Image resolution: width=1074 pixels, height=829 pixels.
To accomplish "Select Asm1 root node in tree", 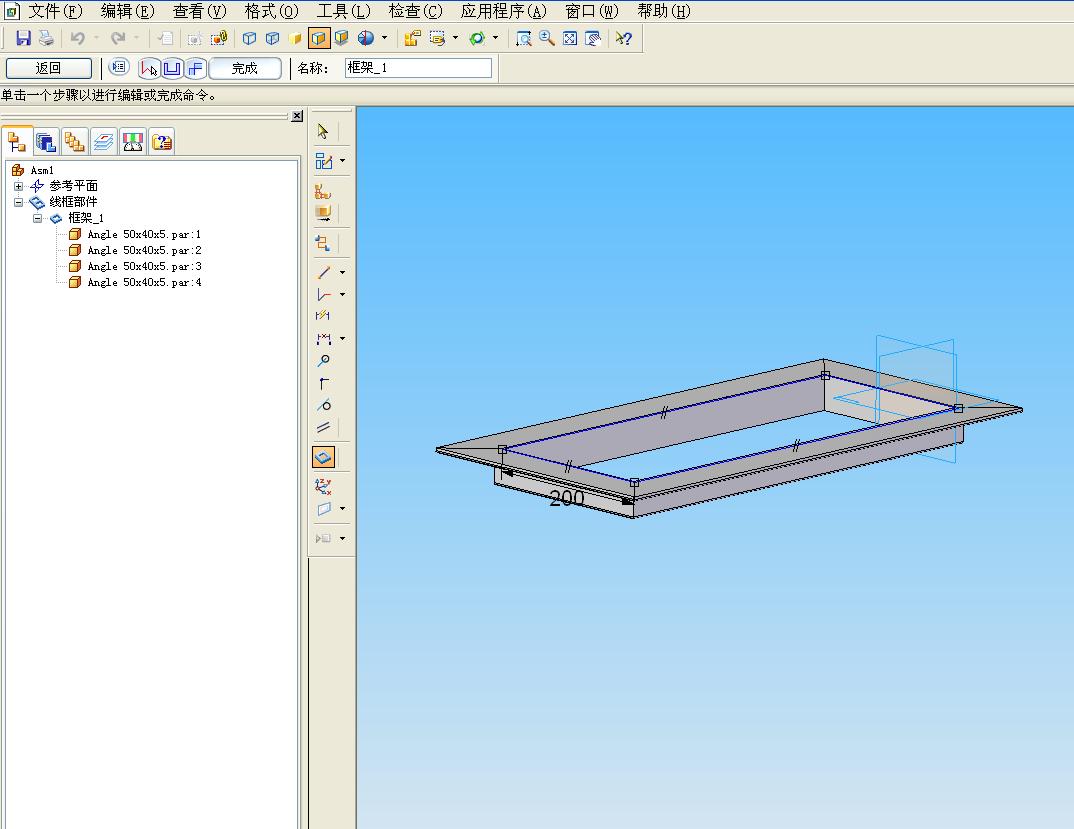I will pyautogui.click(x=42, y=170).
